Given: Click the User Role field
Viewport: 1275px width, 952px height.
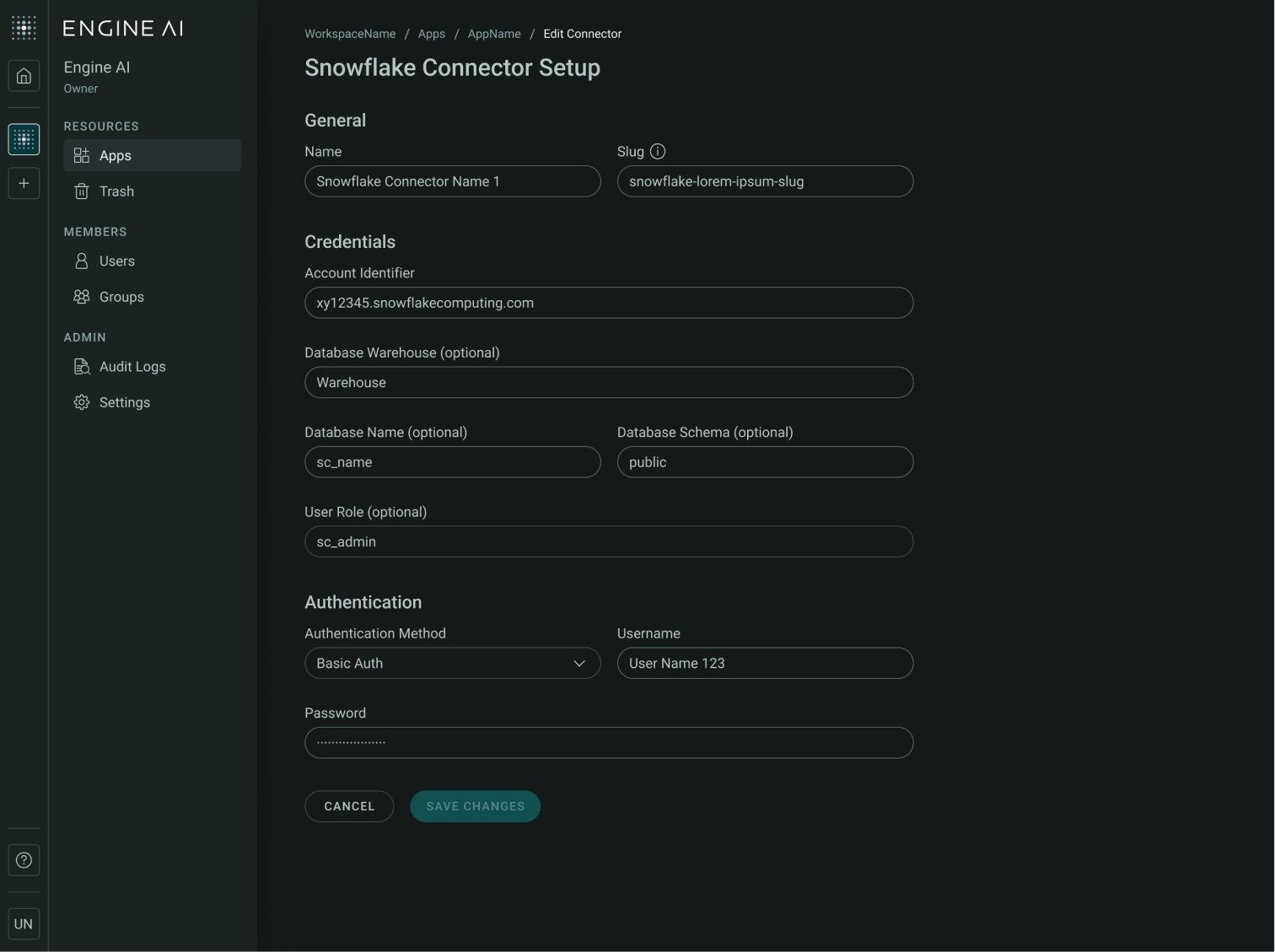Looking at the screenshot, I should [609, 542].
